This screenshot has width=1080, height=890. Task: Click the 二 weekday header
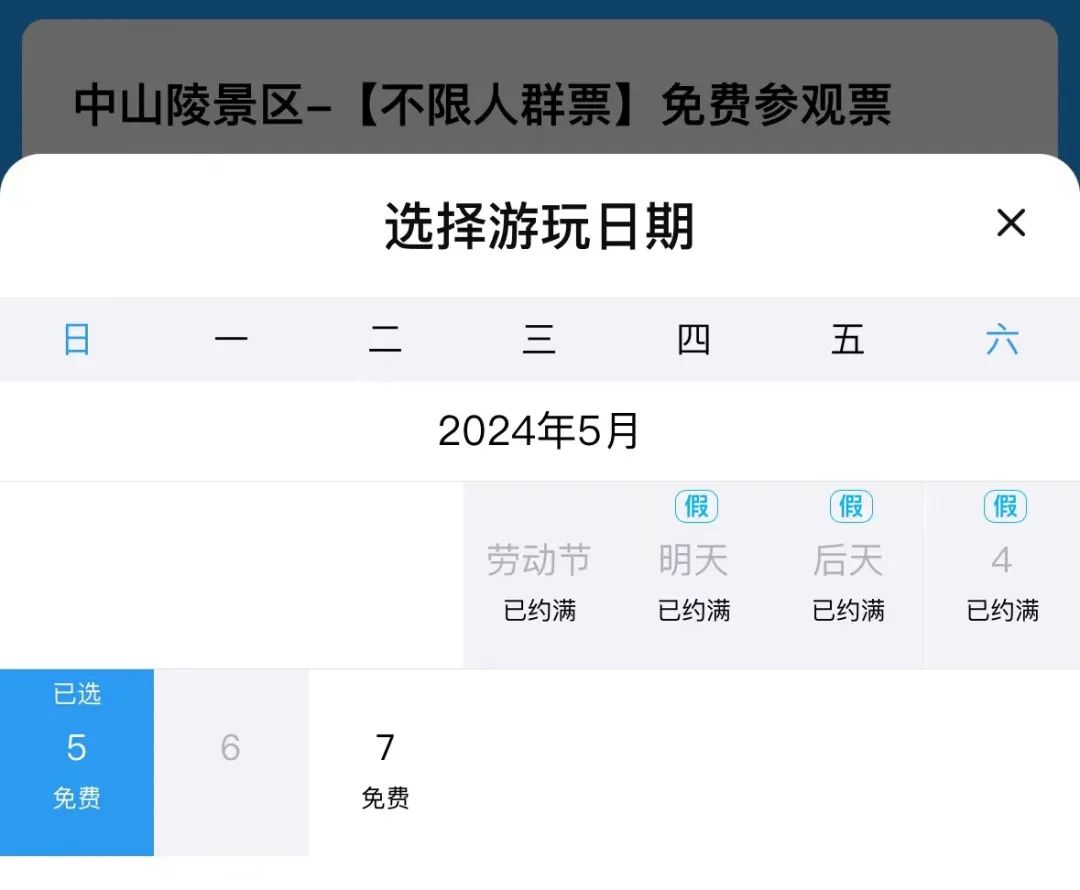385,340
